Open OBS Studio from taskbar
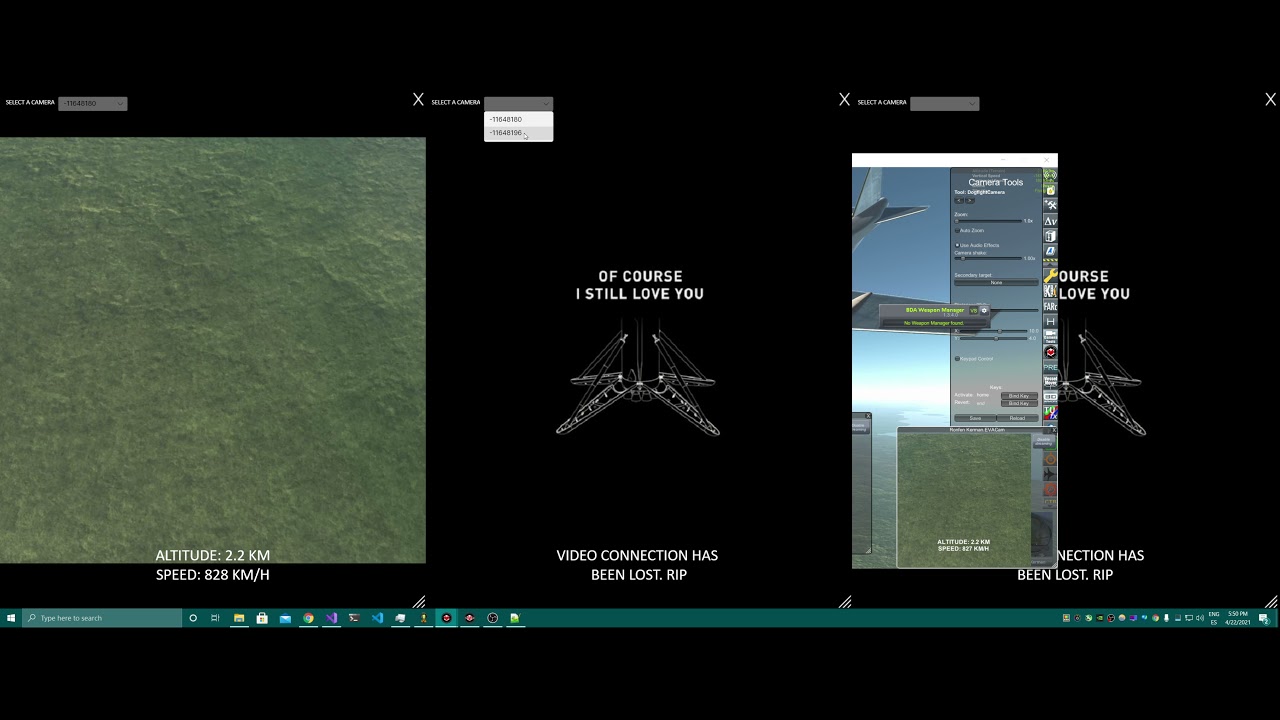Image resolution: width=1280 pixels, height=720 pixels. pos(492,618)
